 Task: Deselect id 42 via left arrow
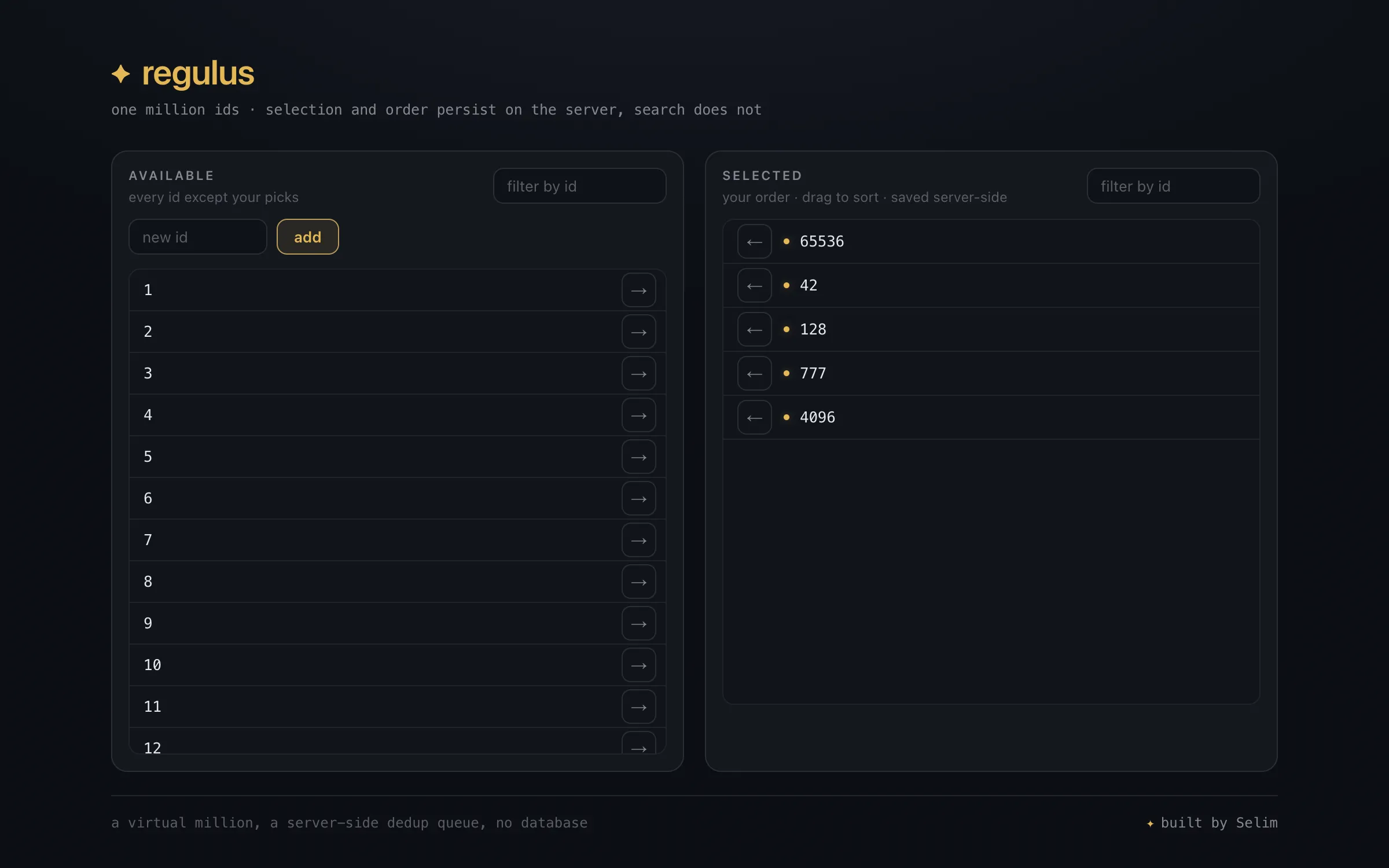pos(754,285)
